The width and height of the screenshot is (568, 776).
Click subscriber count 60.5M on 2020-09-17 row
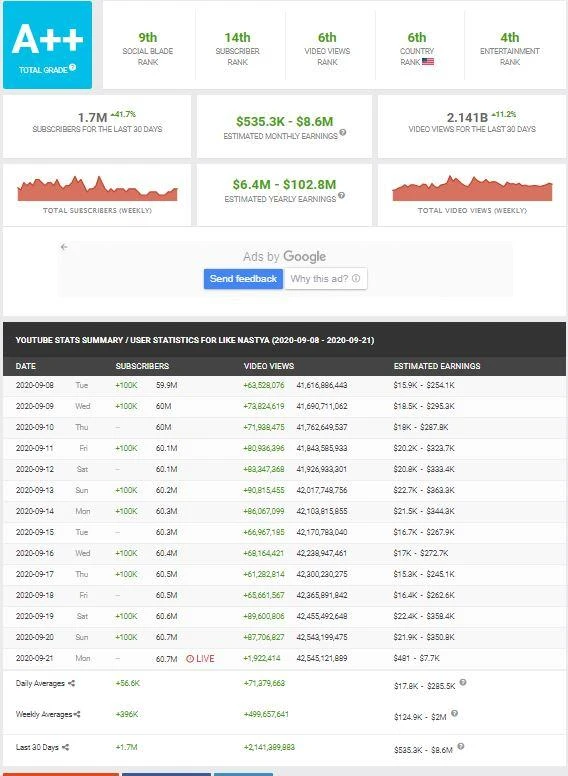167,575
